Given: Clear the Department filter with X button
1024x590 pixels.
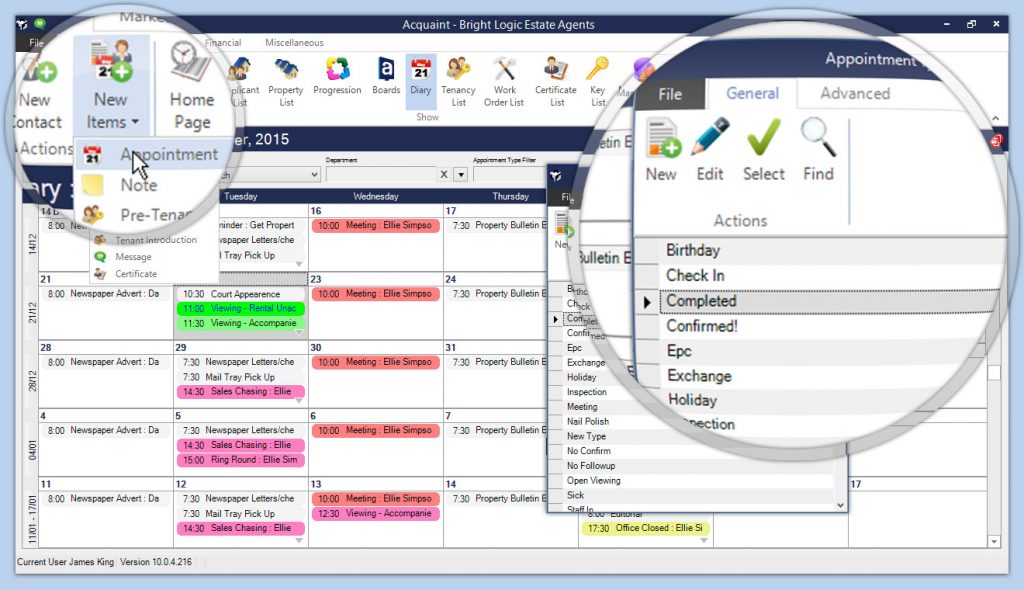Looking at the screenshot, I should coord(445,174).
